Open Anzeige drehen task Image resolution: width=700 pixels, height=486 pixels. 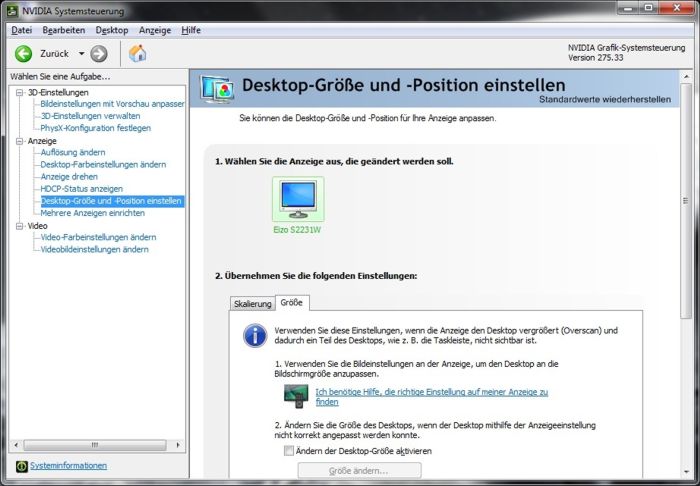(69, 177)
